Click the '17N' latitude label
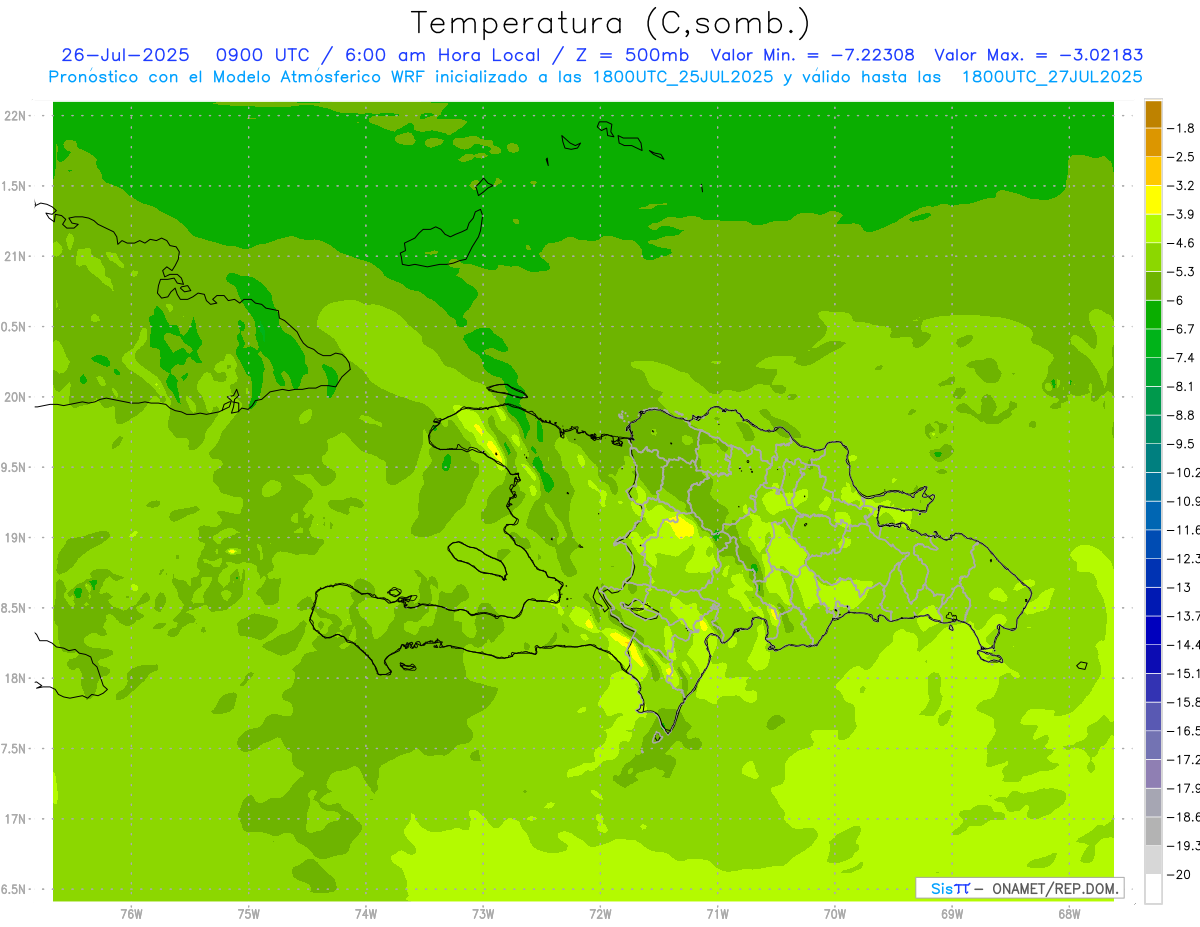The image size is (1200, 927). 17,819
